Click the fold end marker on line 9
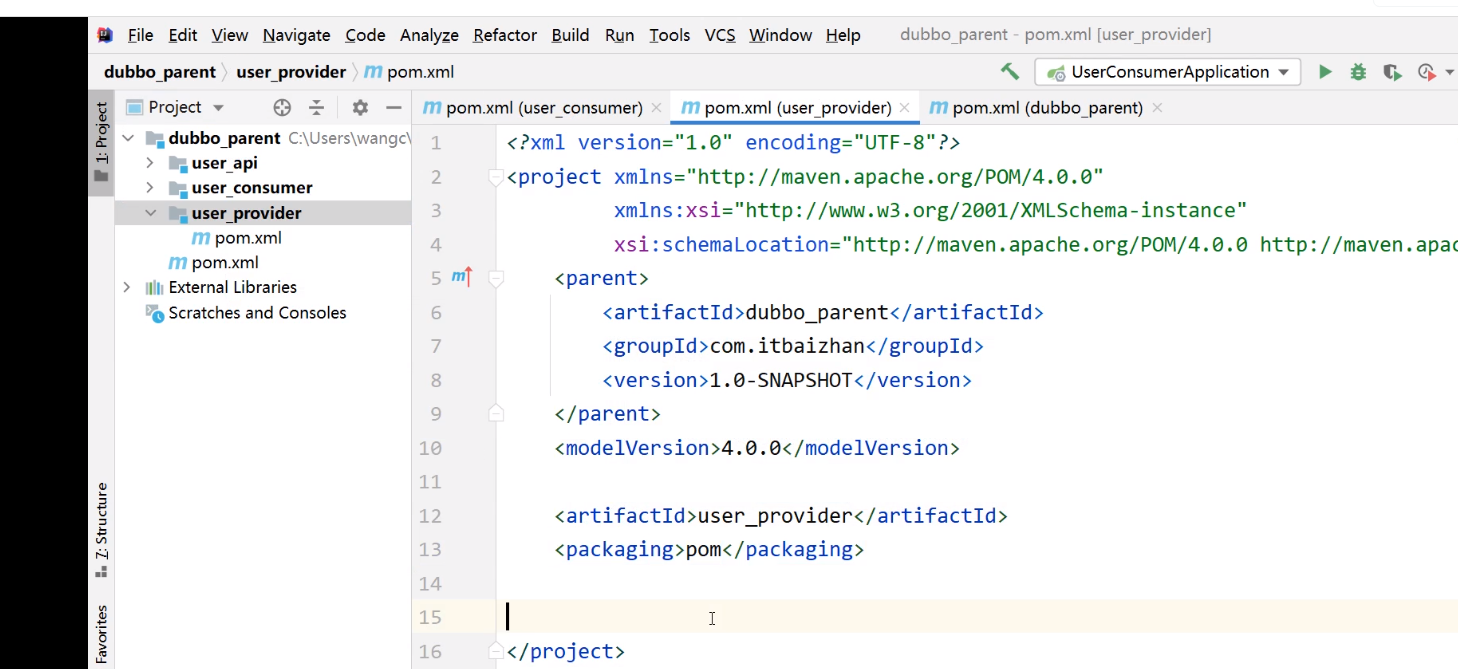 coord(495,413)
